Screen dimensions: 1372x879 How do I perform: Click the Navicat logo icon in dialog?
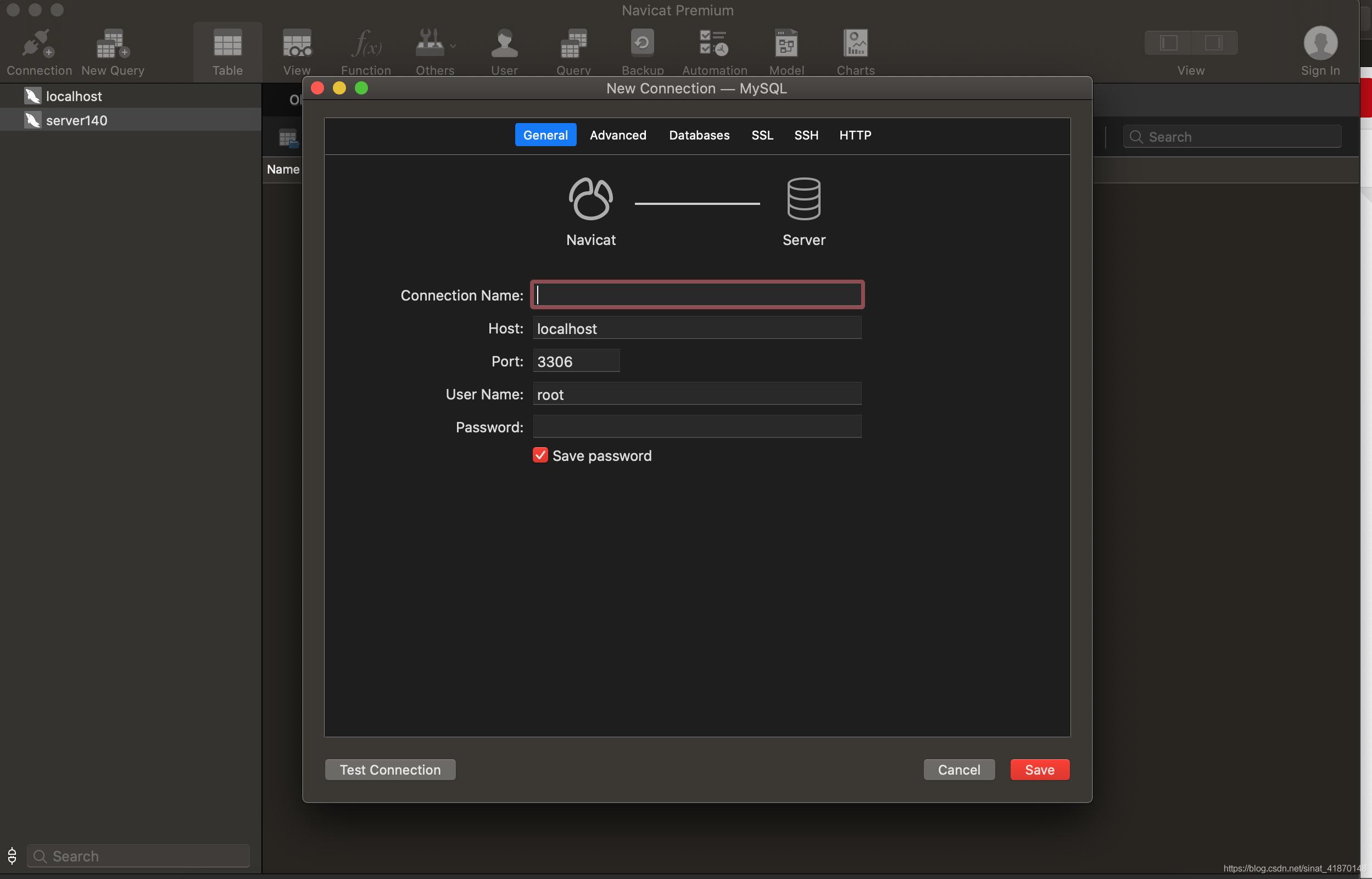(590, 199)
